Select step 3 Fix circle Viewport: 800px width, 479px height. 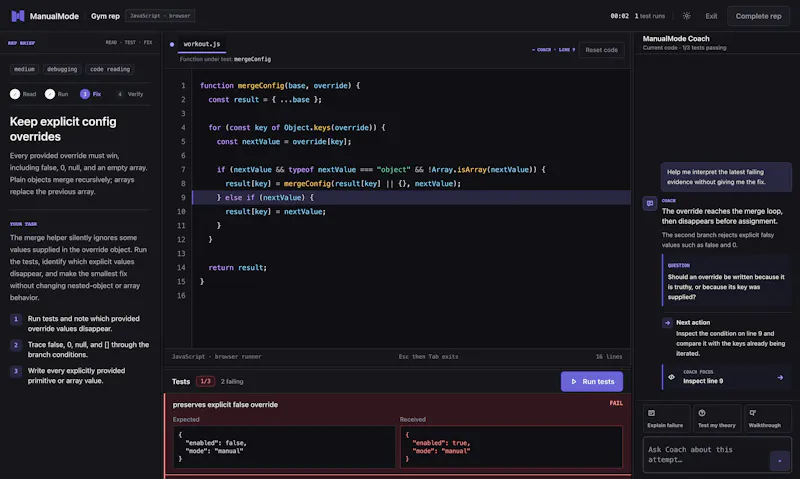(x=85, y=94)
